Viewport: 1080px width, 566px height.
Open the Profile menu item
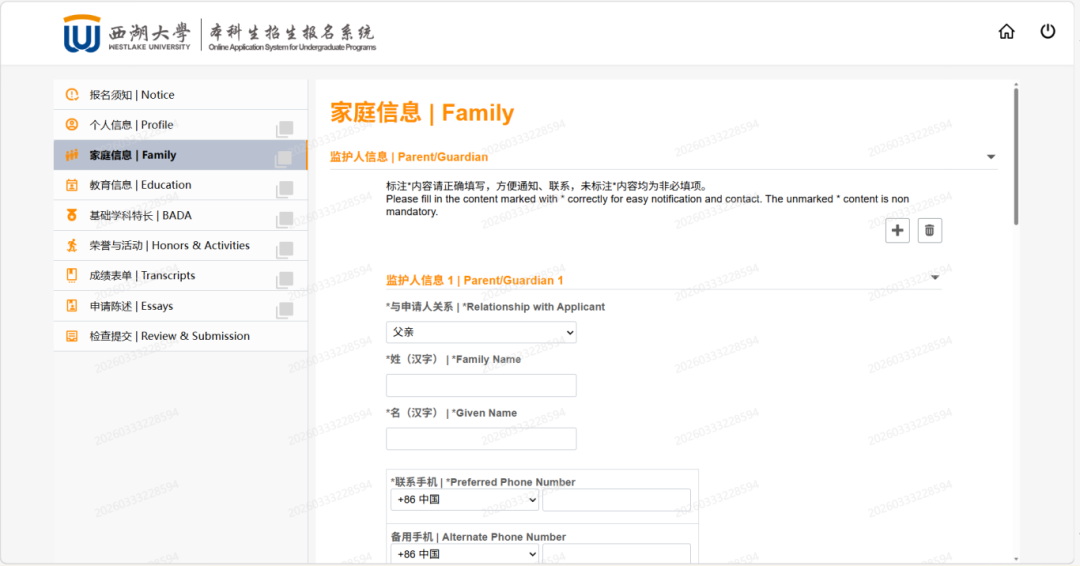(180, 125)
